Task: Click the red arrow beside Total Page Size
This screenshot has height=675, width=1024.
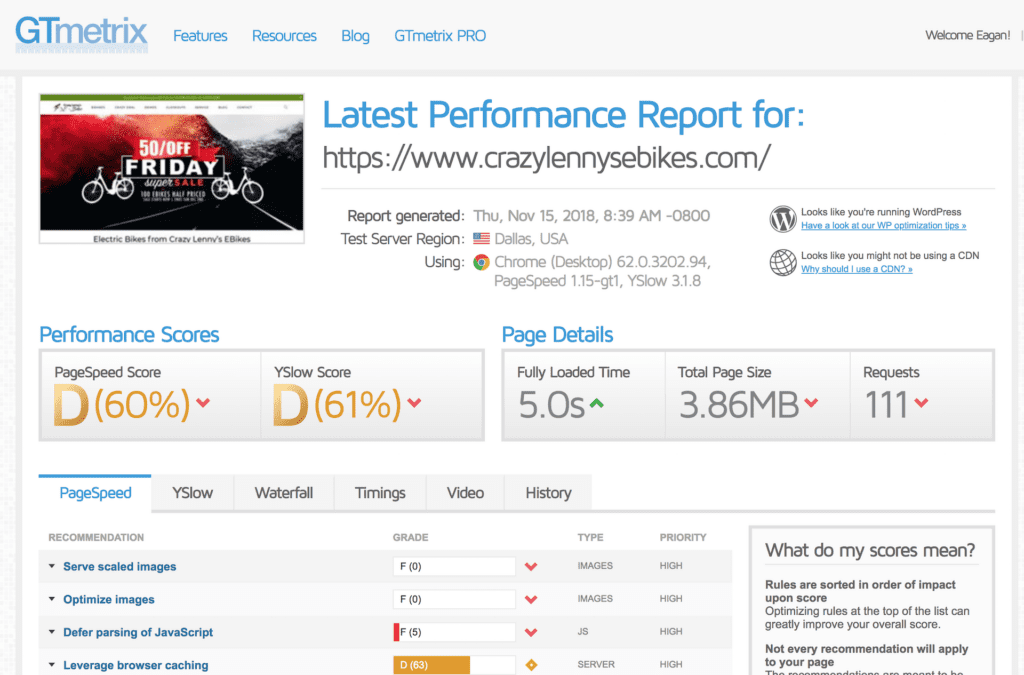Action: click(811, 403)
